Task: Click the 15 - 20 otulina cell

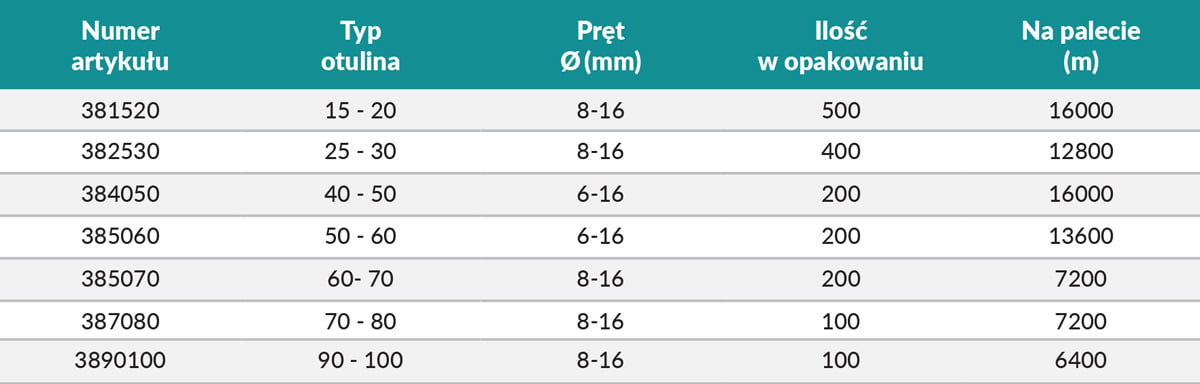Action: point(360,112)
